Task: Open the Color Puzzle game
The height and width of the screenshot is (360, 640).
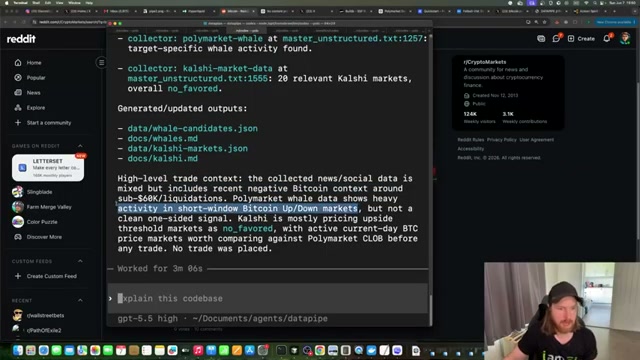Action: [42, 222]
